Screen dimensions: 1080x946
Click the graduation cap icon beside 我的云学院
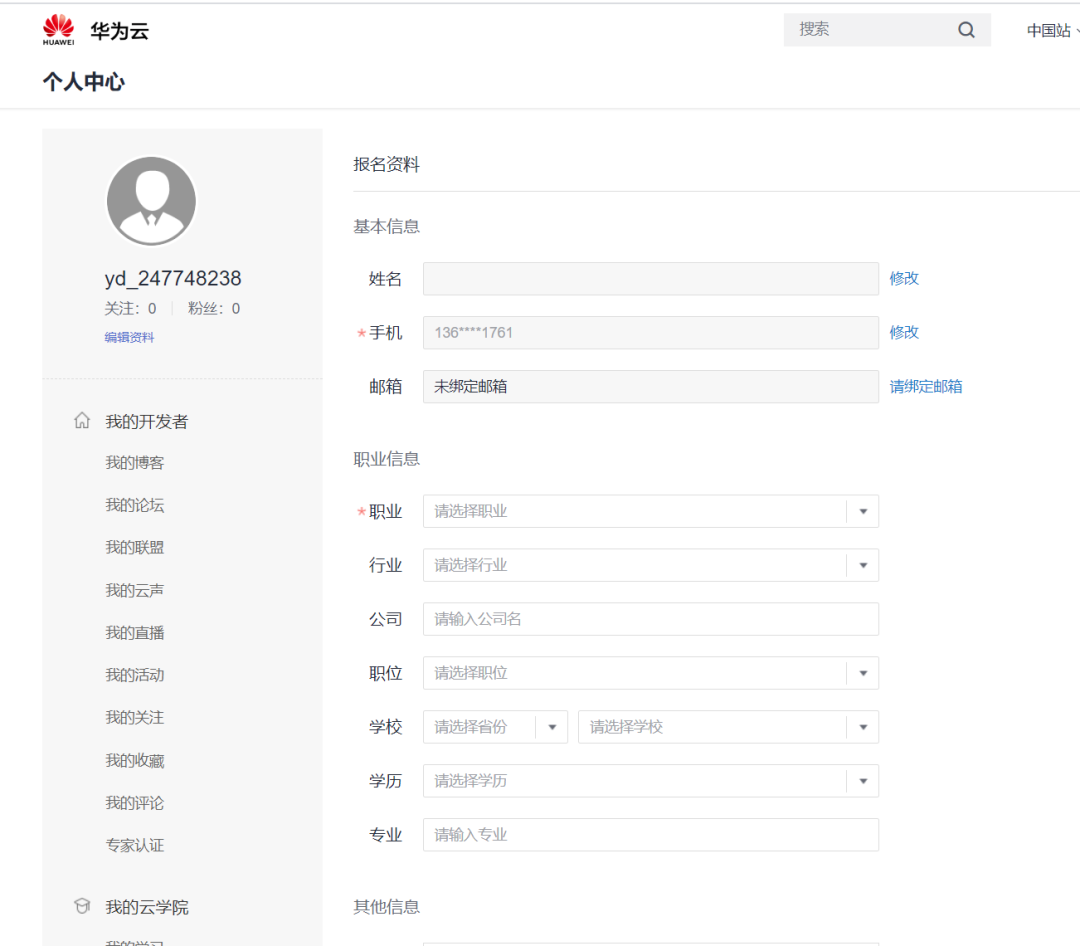click(82, 906)
